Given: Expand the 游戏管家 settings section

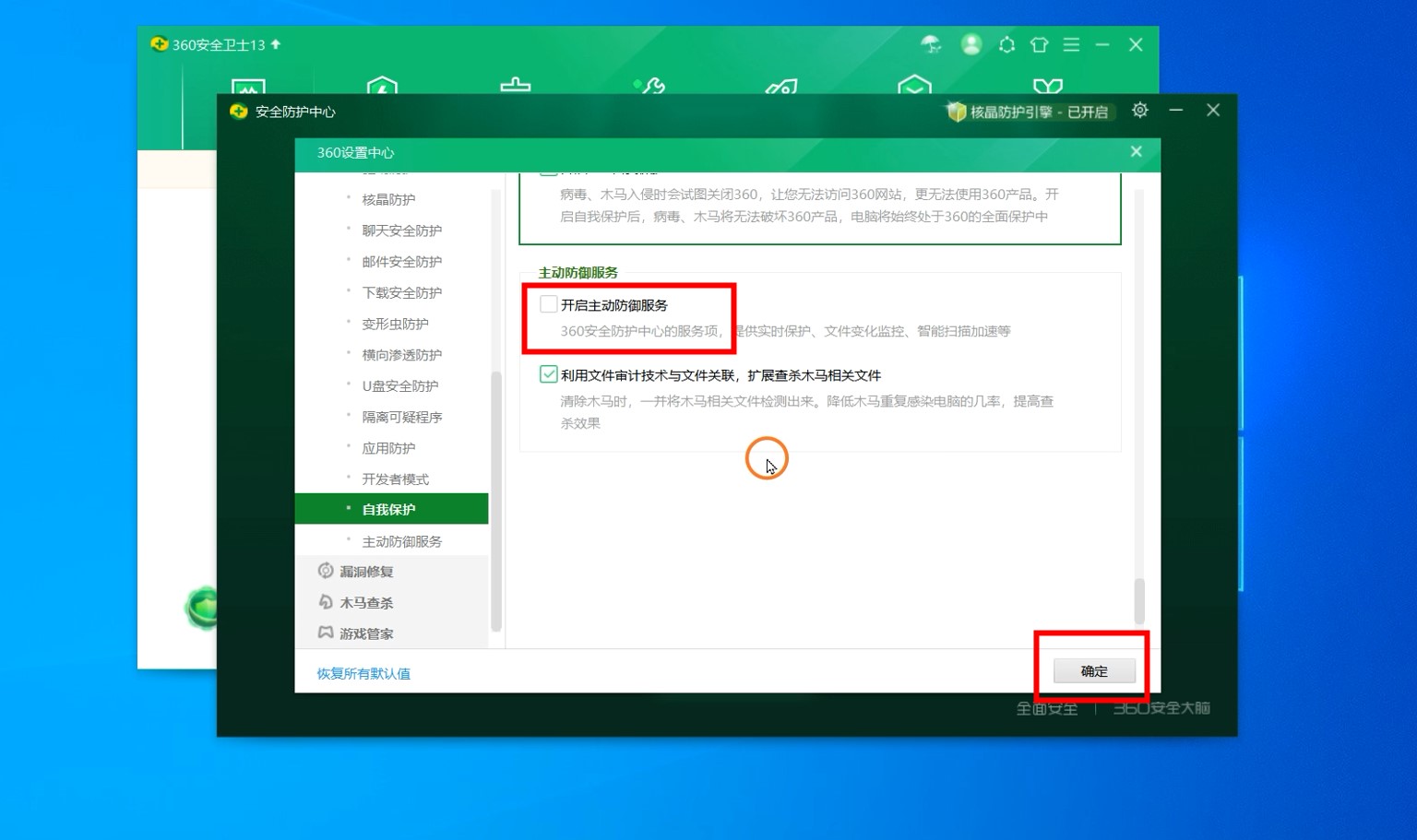Looking at the screenshot, I should [366, 634].
